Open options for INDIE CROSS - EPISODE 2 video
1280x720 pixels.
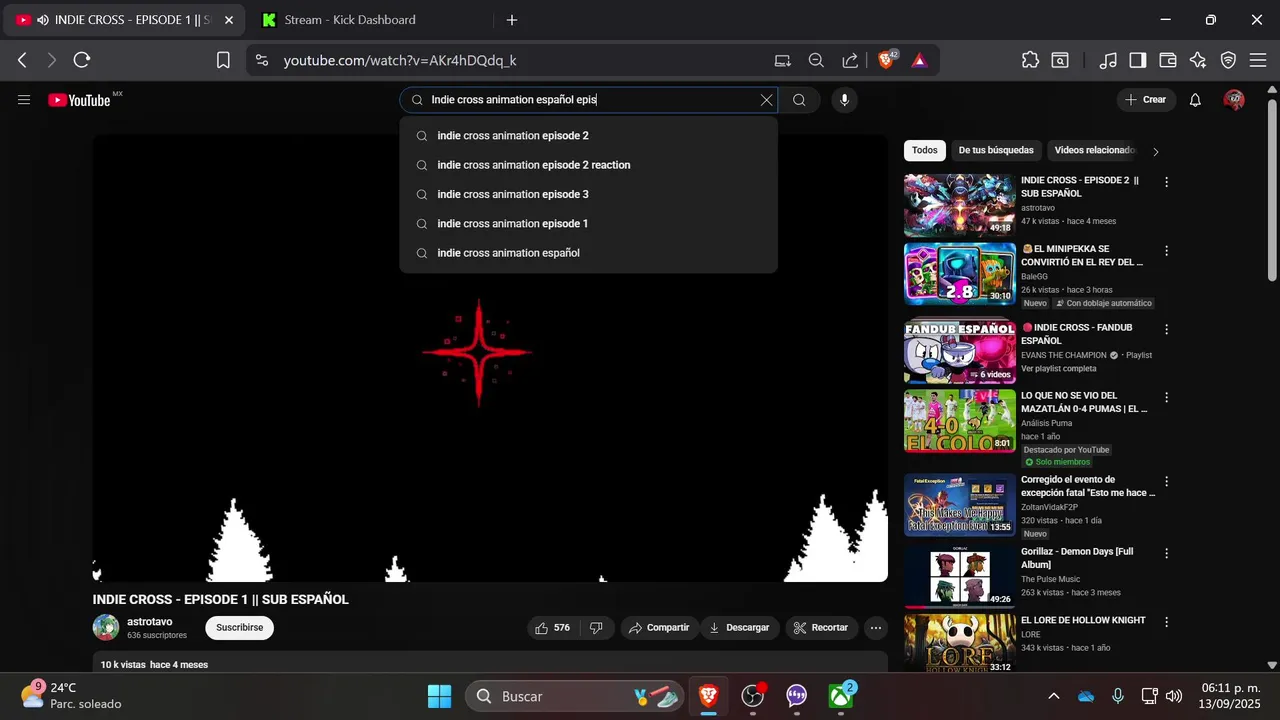pos(1166,182)
